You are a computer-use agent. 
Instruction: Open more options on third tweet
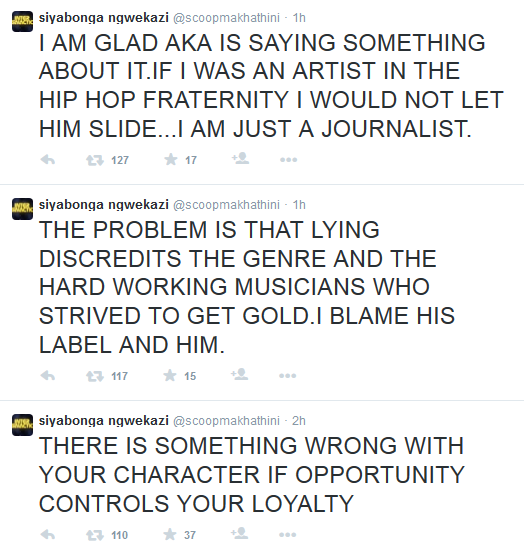click(288, 535)
